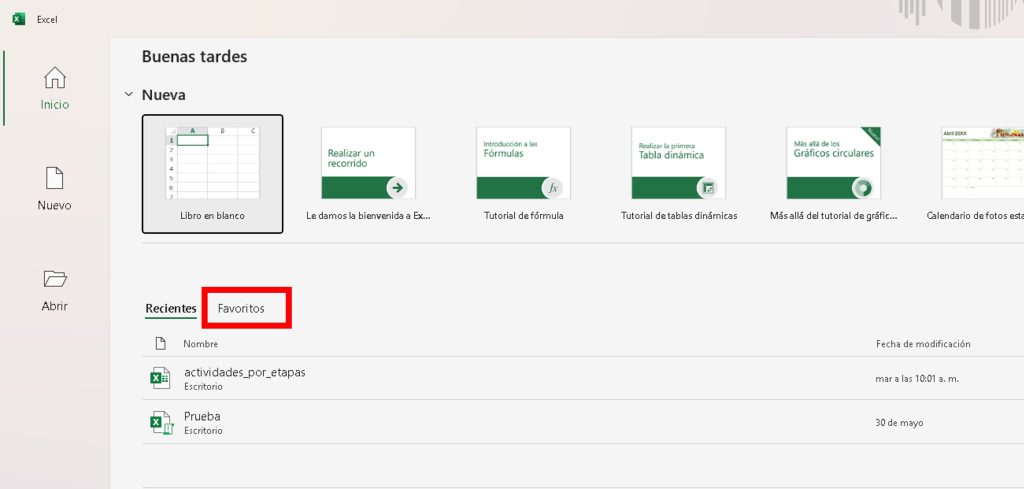The width and height of the screenshot is (1024, 489).
Task: Switch to the Favoritos tab
Action: (x=241, y=309)
